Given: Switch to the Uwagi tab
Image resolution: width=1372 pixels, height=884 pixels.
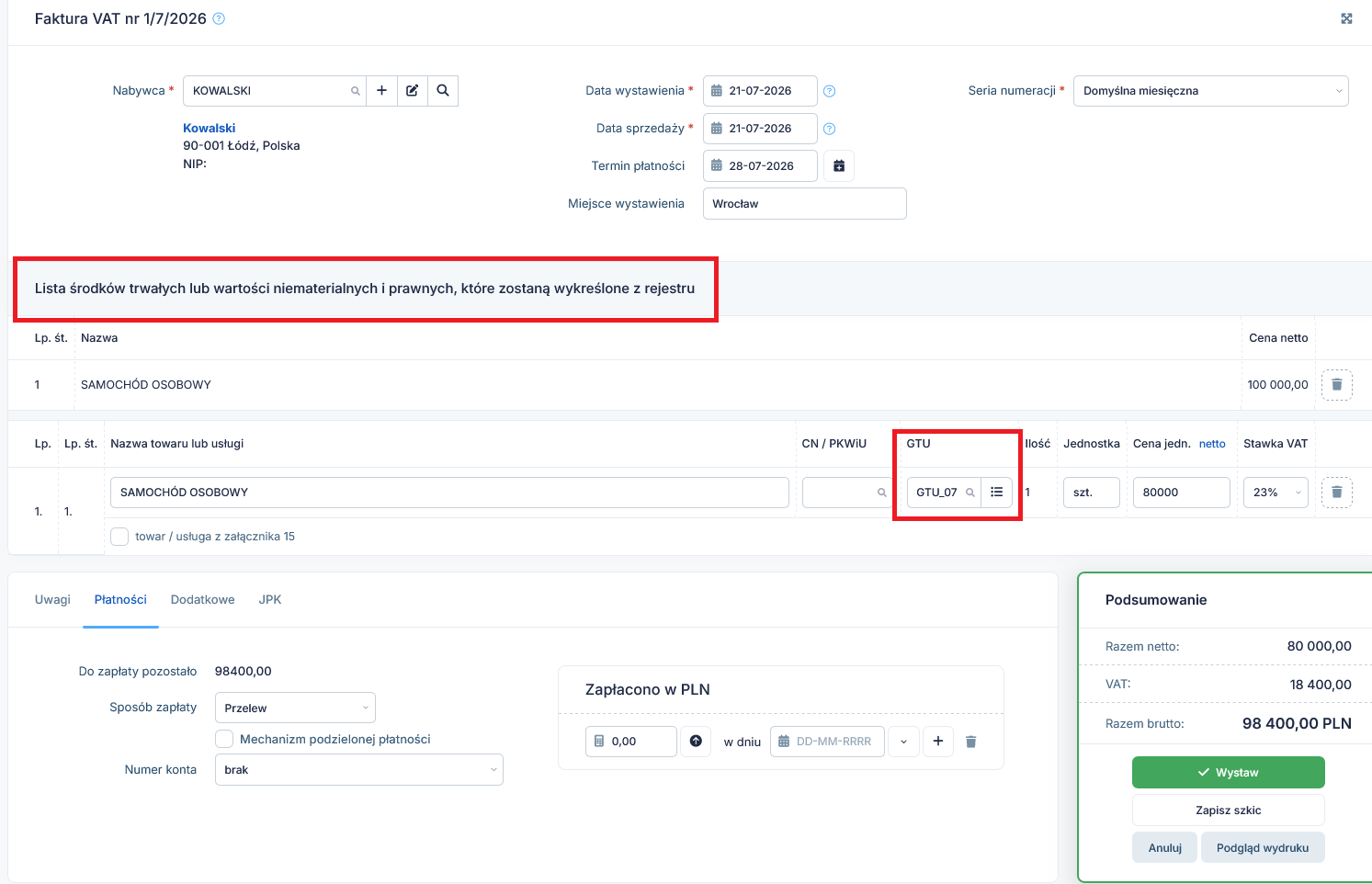Looking at the screenshot, I should click(52, 599).
